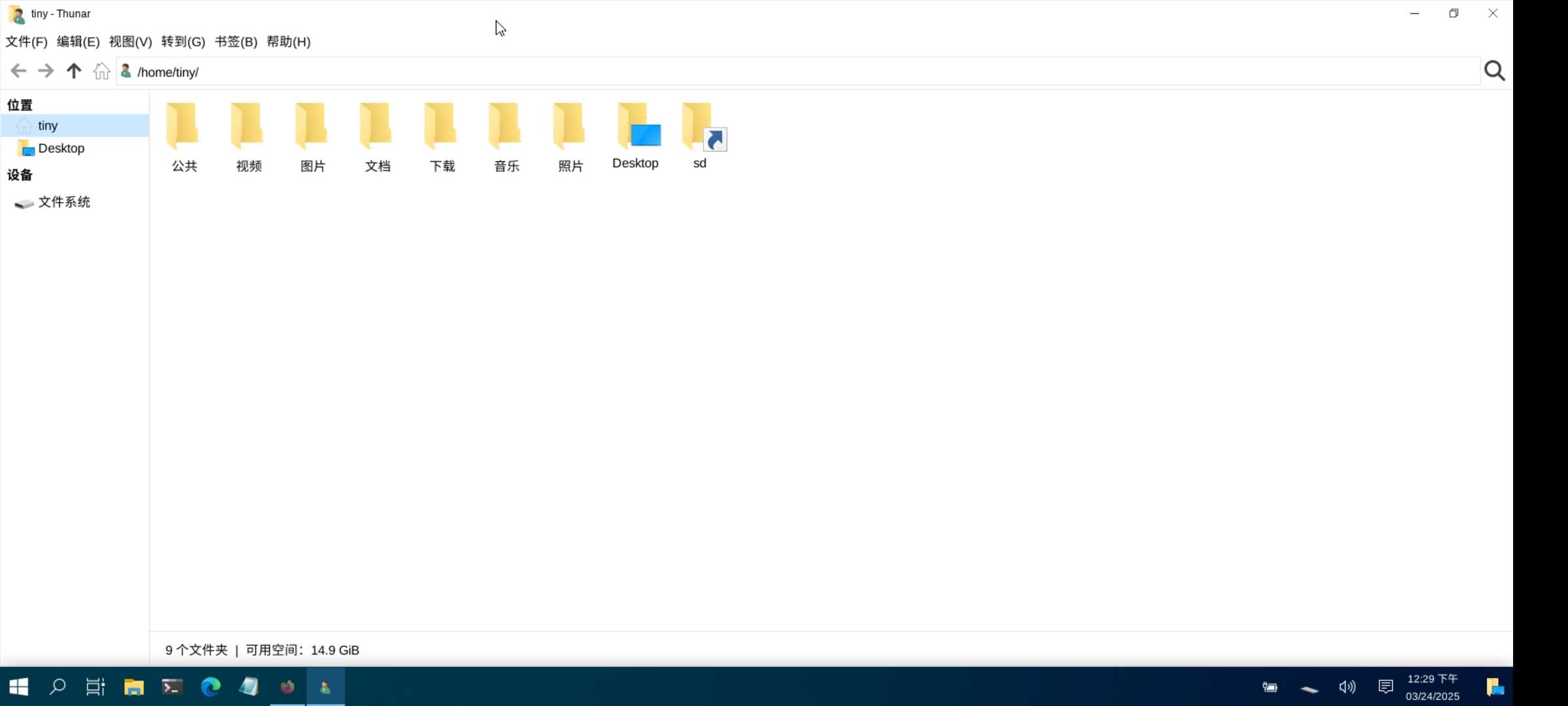This screenshot has height=706, width=1568.
Task: Open the 文件系统 device in the sidebar
Action: [65, 203]
